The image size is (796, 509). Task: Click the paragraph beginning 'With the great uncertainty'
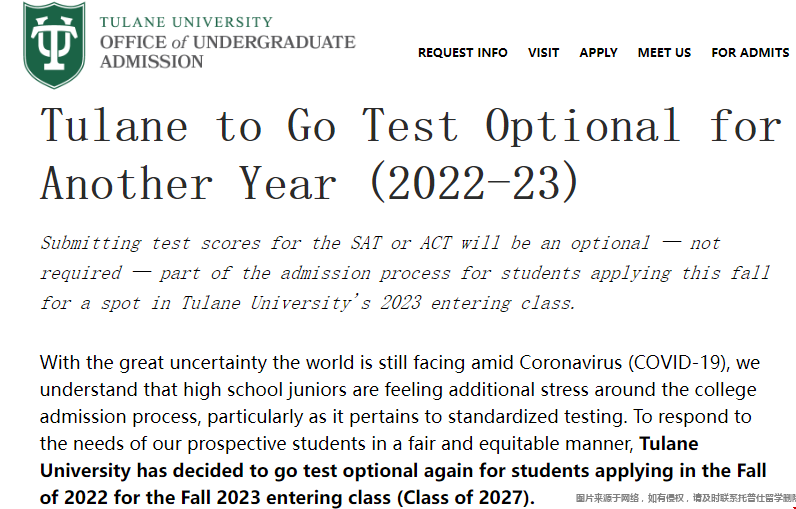tap(403, 430)
